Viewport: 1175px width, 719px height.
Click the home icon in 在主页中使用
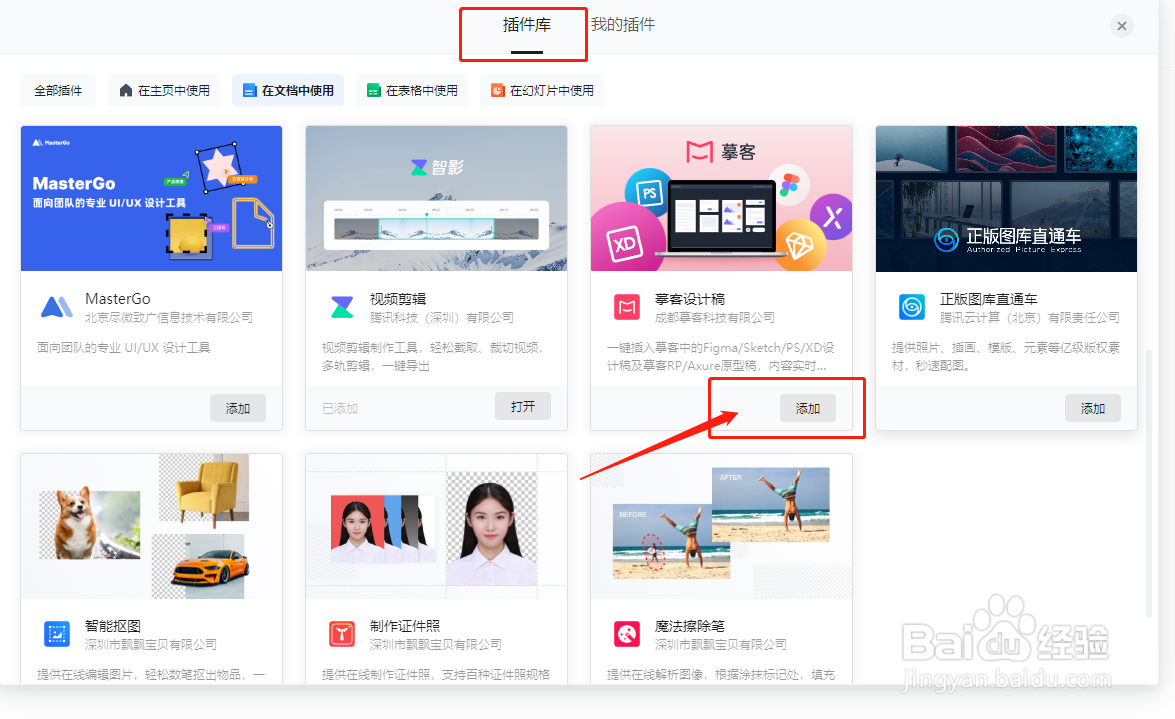point(126,91)
